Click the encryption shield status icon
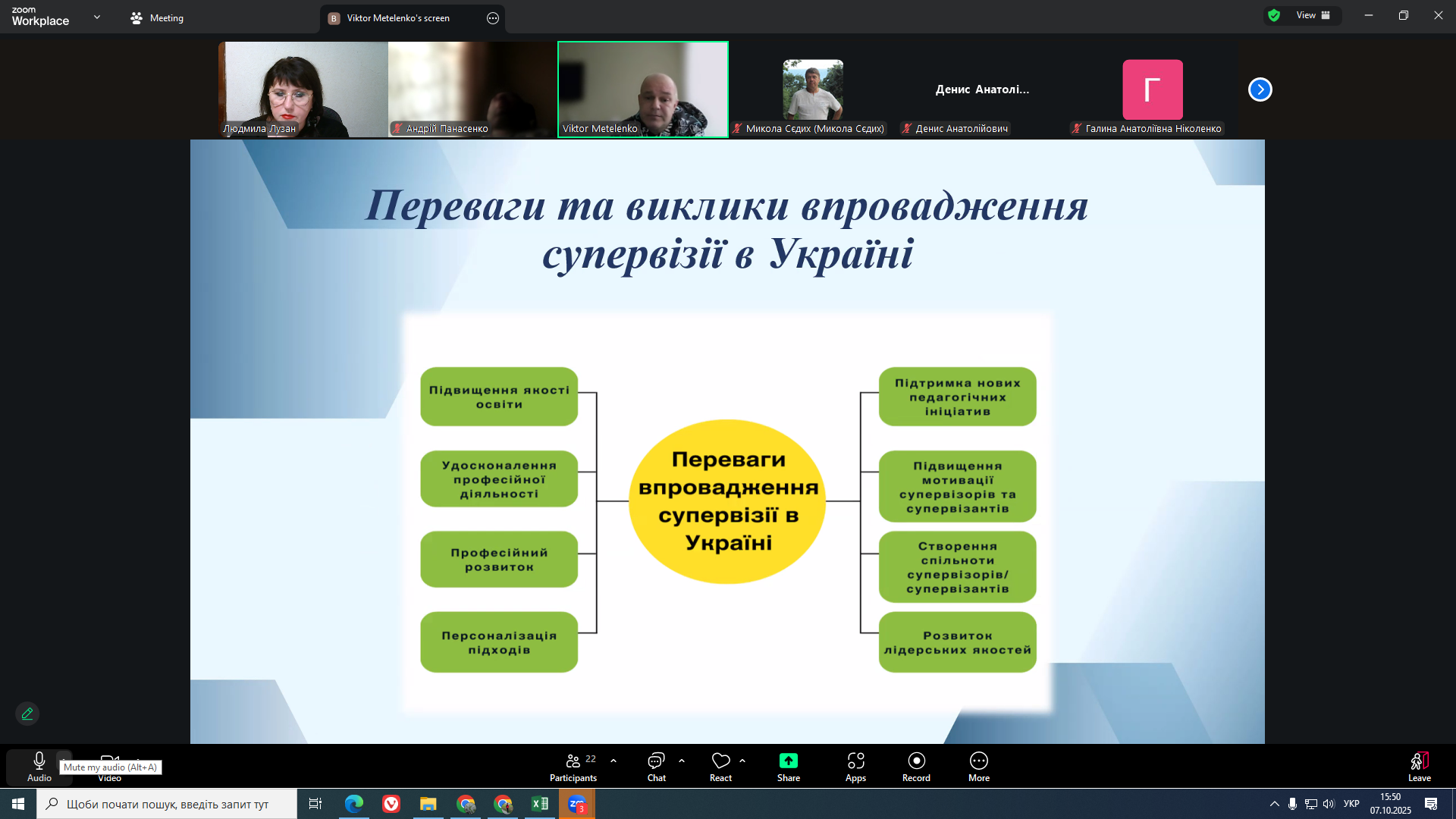The height and width of the screenshot is (819, 1456). tap(1274, 15)
